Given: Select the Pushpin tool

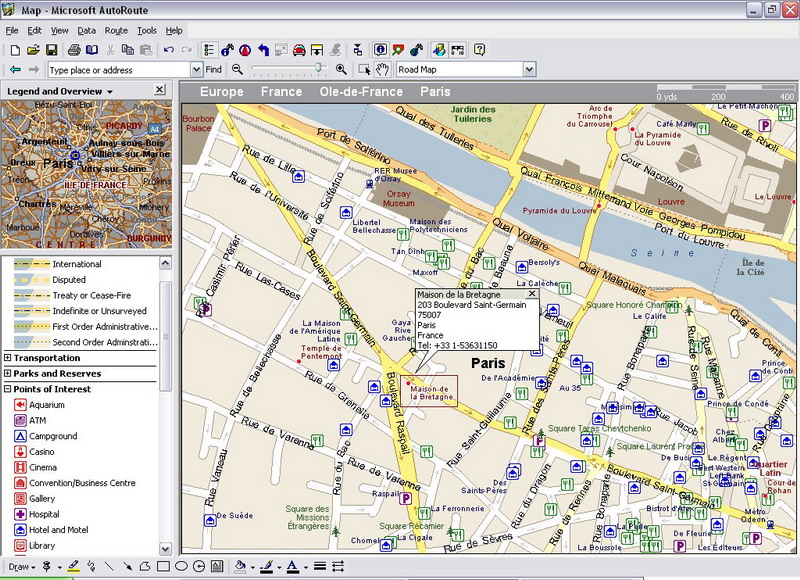Looking at the screenshot, I should click(x=47, y=566).
